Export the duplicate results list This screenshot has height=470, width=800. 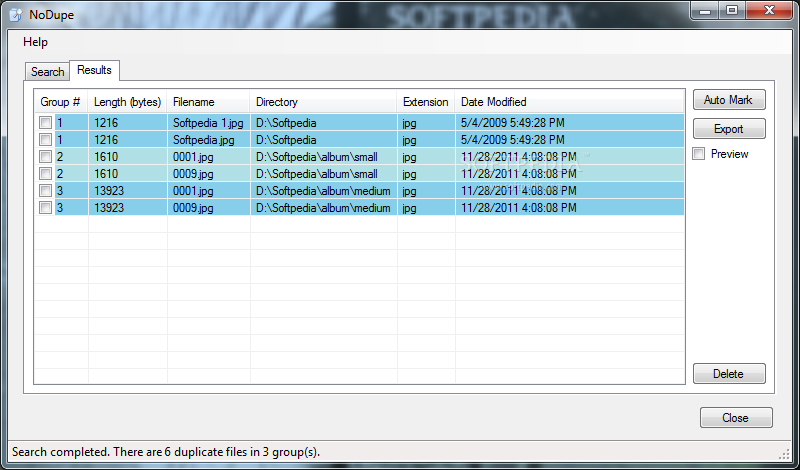click(729, 129)
